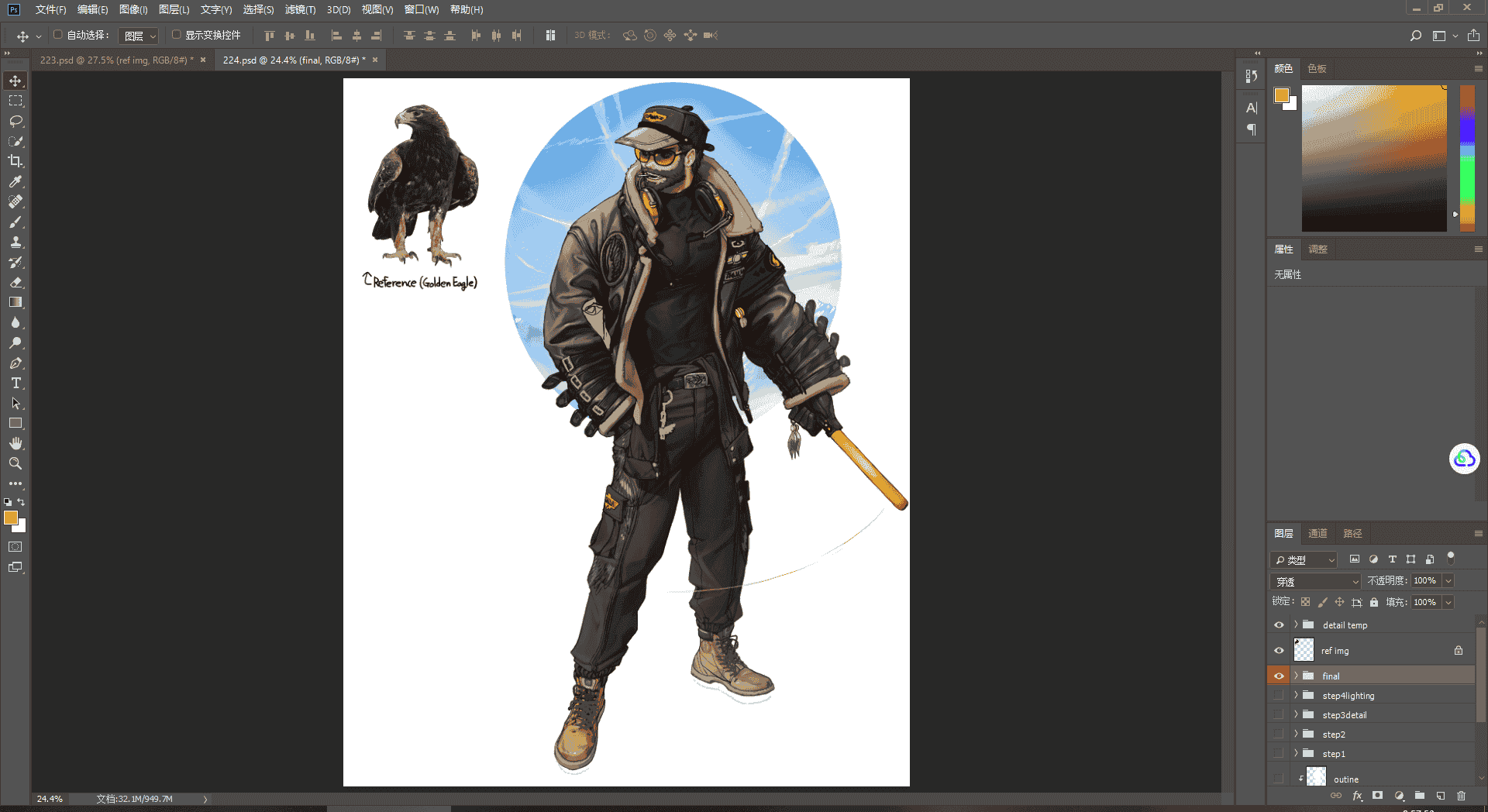The image size is (1488, 812).
Task: Click the foreground color swatch in toolbar
Action: (x=11, y=518)
